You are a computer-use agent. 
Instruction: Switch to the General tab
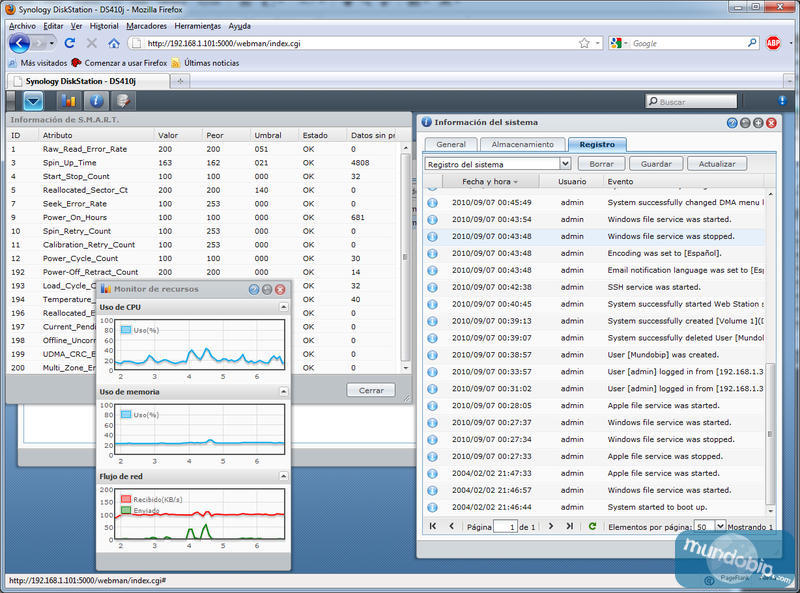[451, 144]
